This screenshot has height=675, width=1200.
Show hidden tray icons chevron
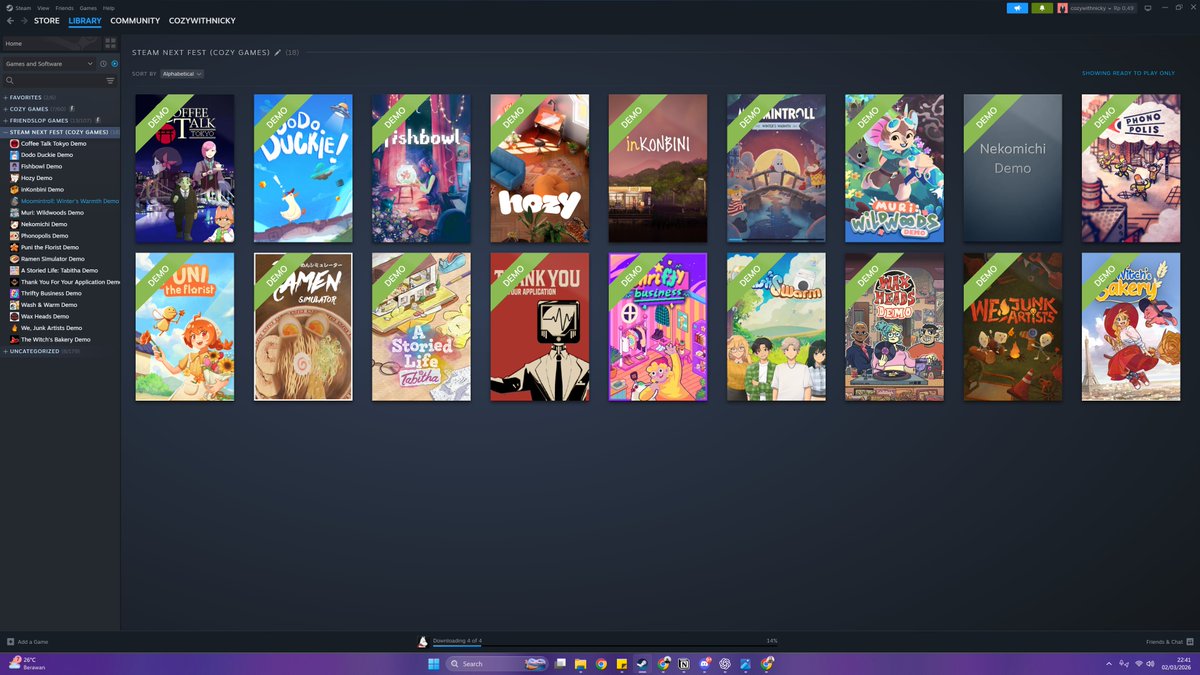click(x=1108, y=663)
